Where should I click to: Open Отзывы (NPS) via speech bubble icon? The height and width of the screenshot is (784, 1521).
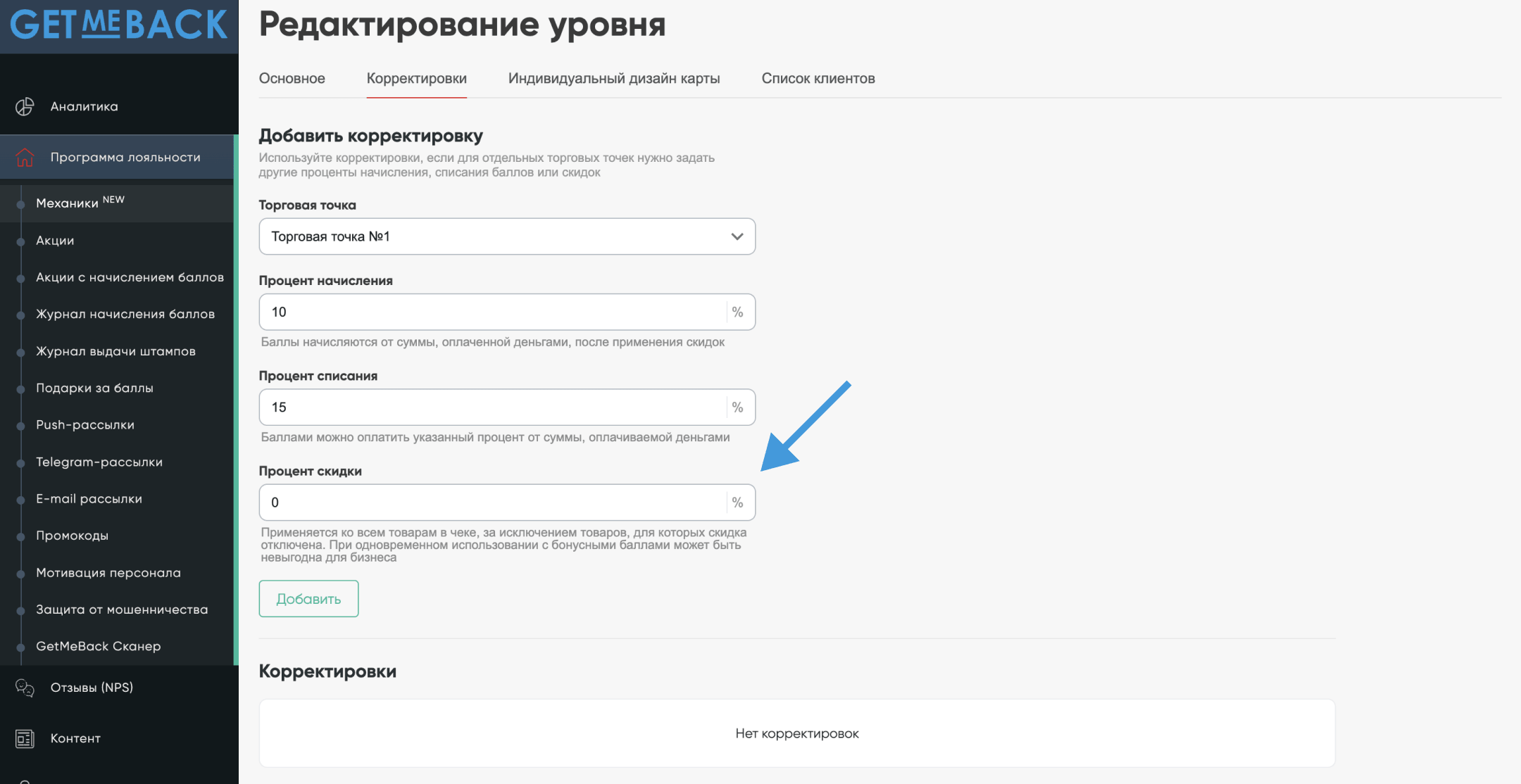click(25, 688)
